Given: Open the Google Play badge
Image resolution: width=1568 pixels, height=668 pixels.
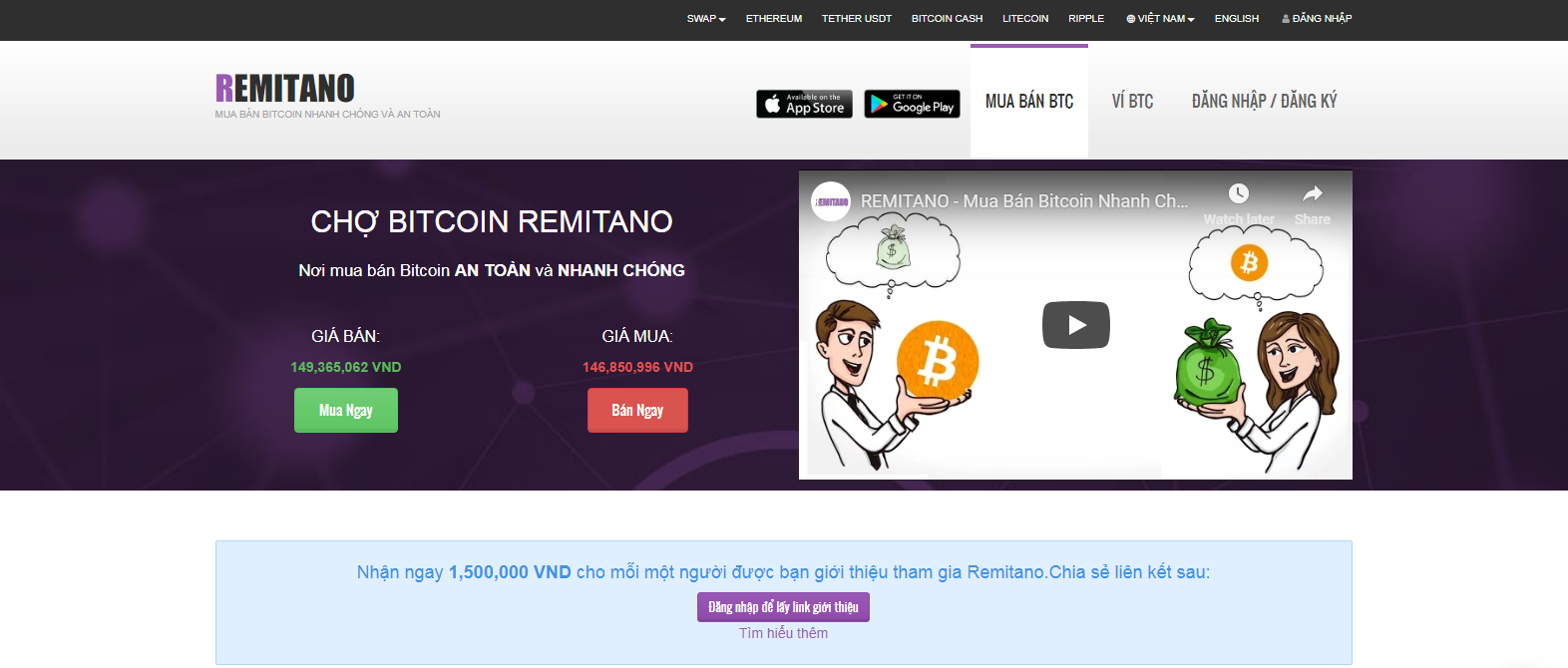Looking at the screenshot, I should click(912, 104).
